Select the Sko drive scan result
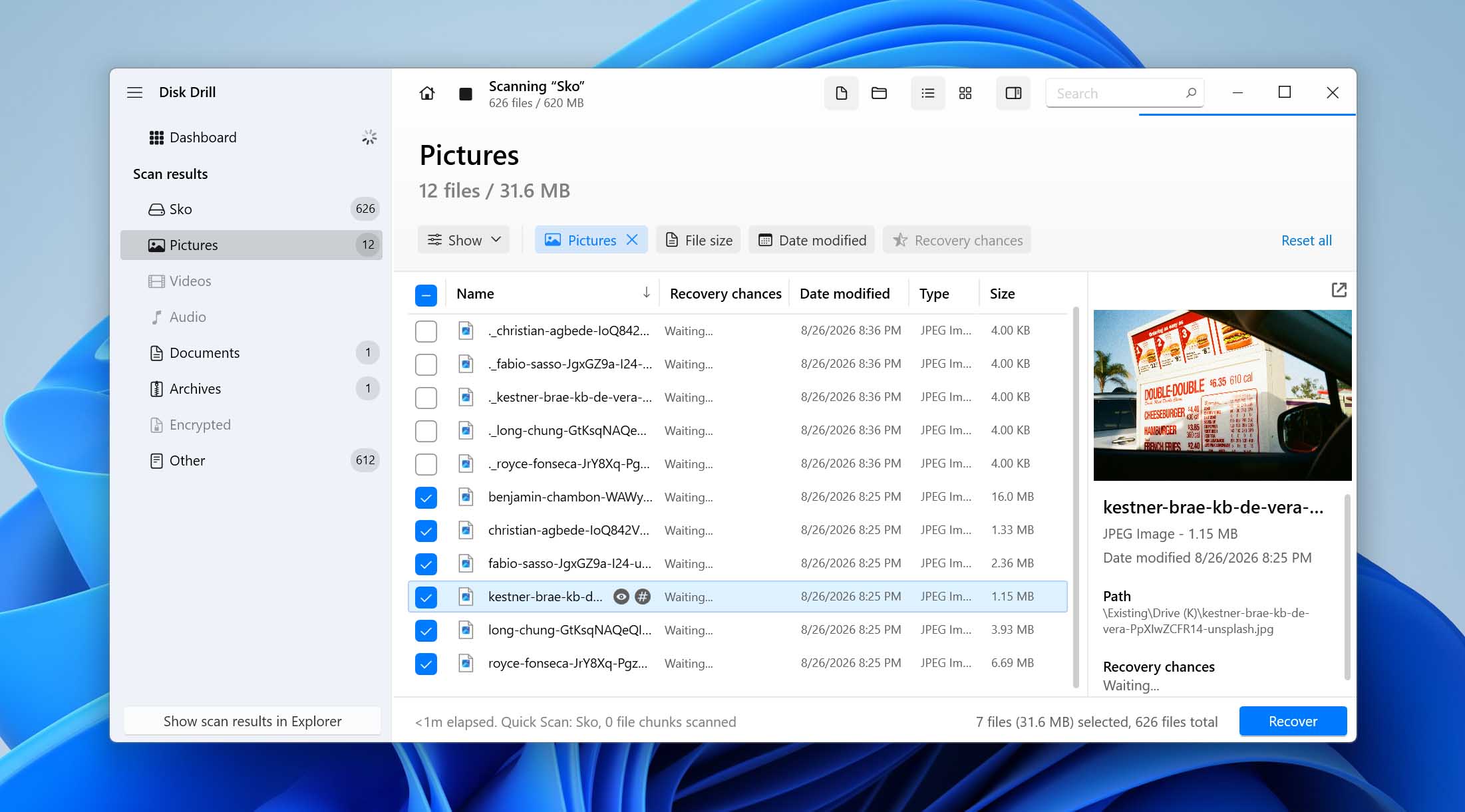Image resolution: width=1465 pixels, height=812 pixels. click(x=251, y=209)
